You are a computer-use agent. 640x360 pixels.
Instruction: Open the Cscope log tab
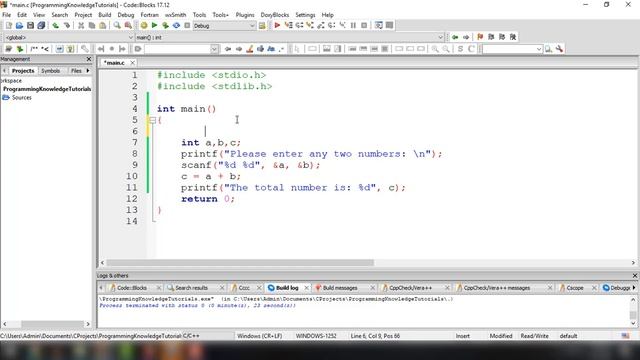point(575,288)
